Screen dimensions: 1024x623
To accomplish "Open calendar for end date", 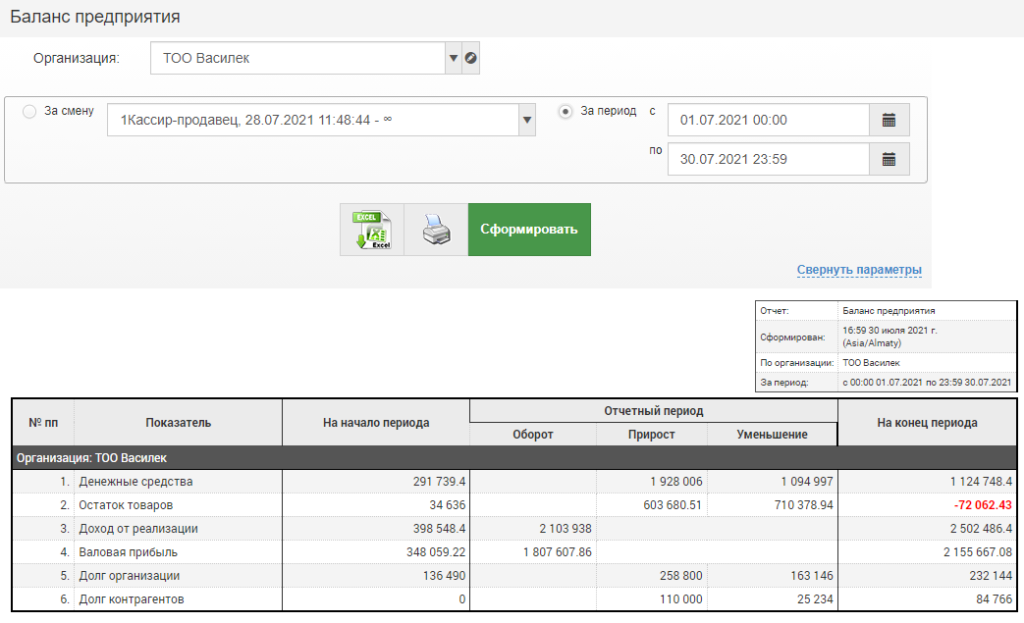I will [x=889, y=159].
